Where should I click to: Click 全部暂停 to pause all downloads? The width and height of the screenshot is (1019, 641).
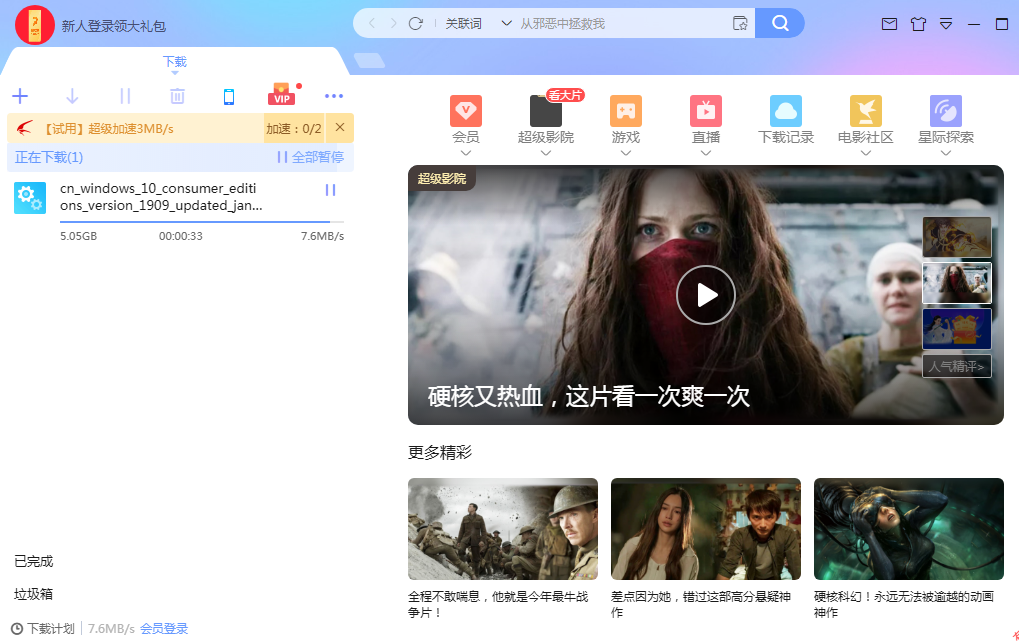tap(311, 157)
